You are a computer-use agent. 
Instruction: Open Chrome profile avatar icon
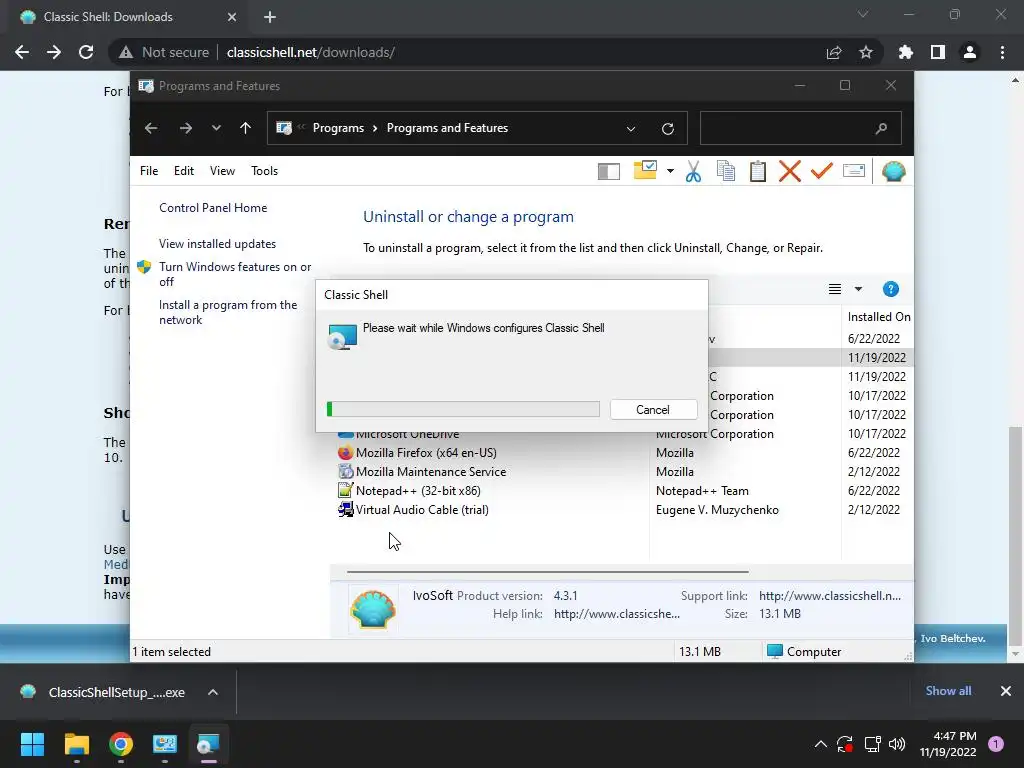tap(970, 52)
